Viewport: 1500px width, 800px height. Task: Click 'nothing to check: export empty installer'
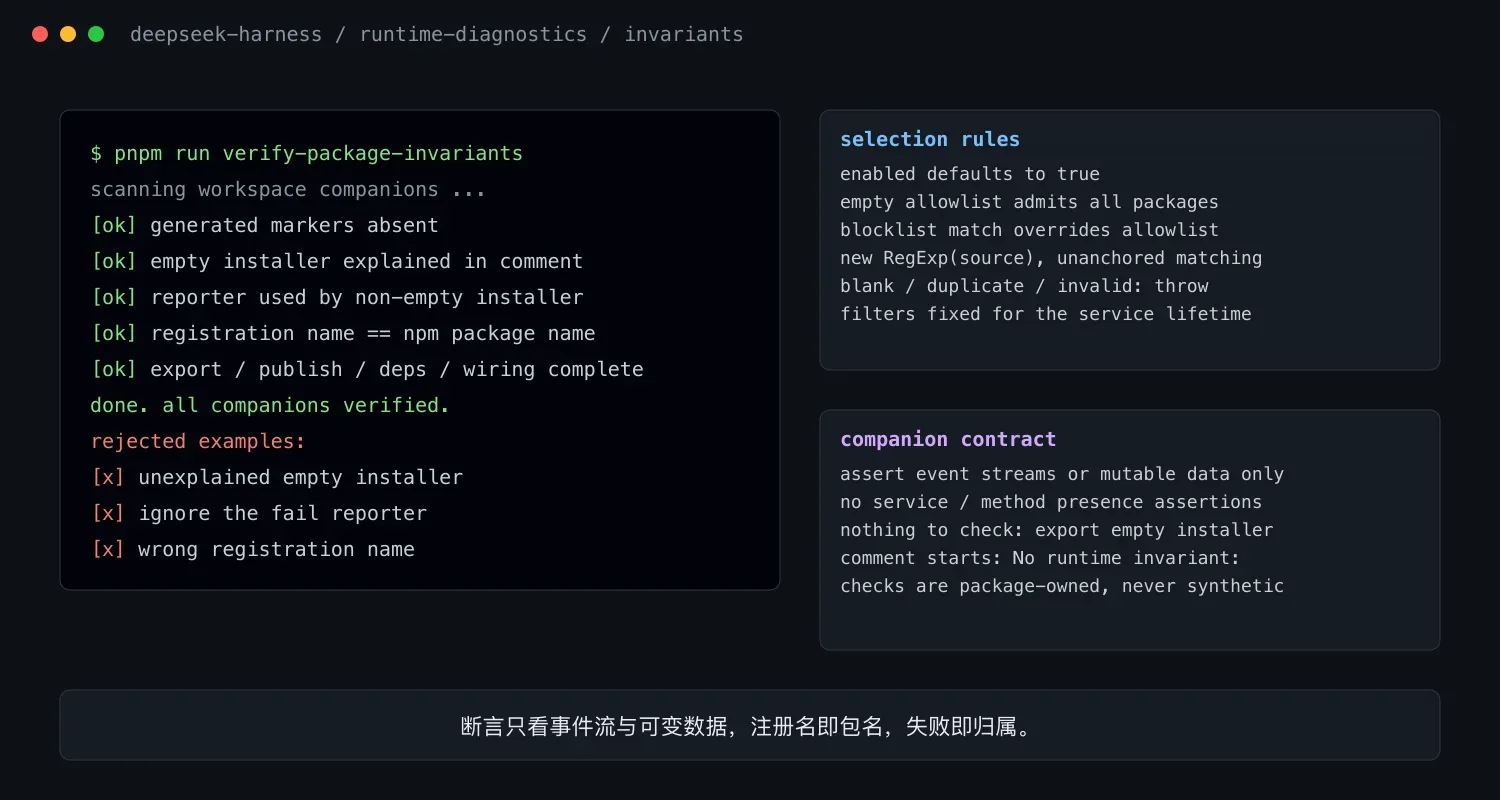pyautogui.click(x=1056, y=530)
